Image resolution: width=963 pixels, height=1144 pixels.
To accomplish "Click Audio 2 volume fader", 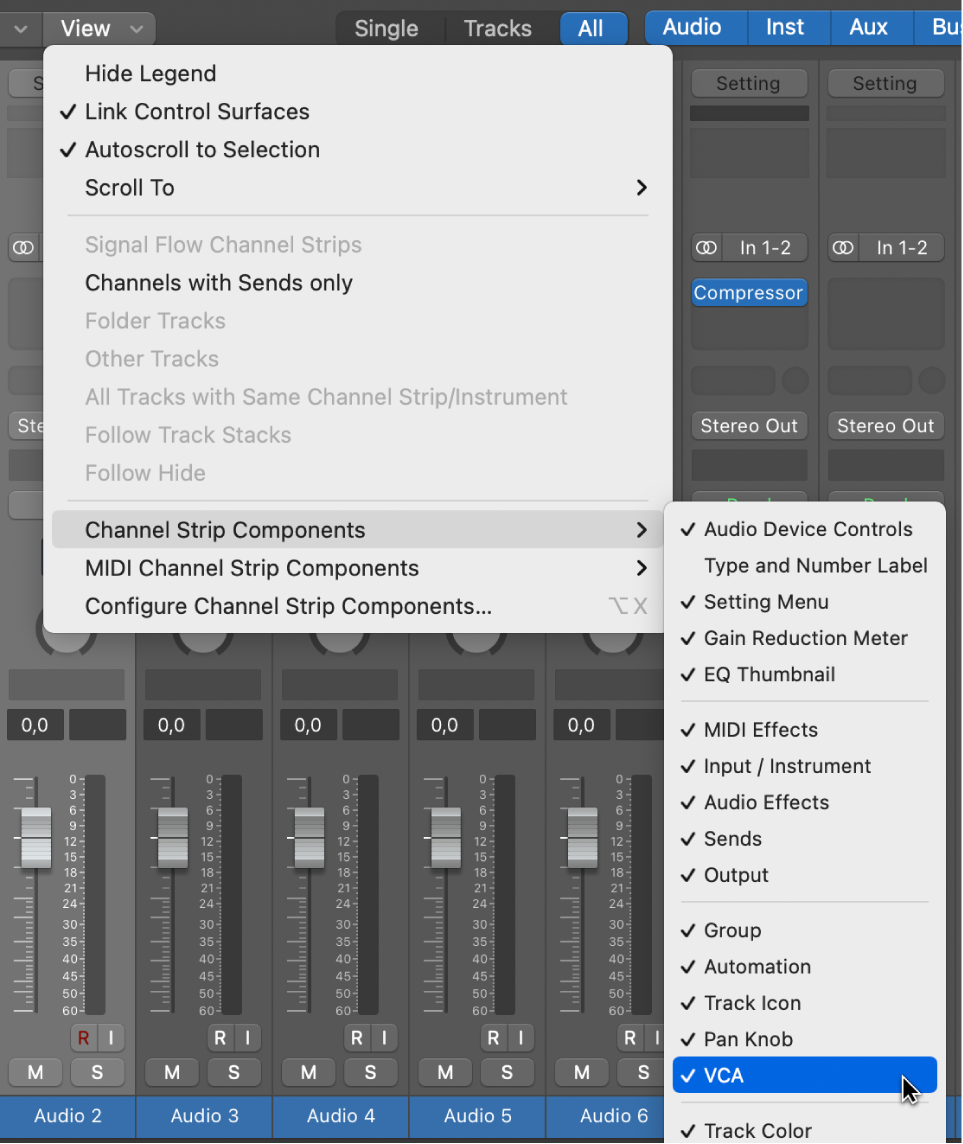I will (x=36, y=838).
